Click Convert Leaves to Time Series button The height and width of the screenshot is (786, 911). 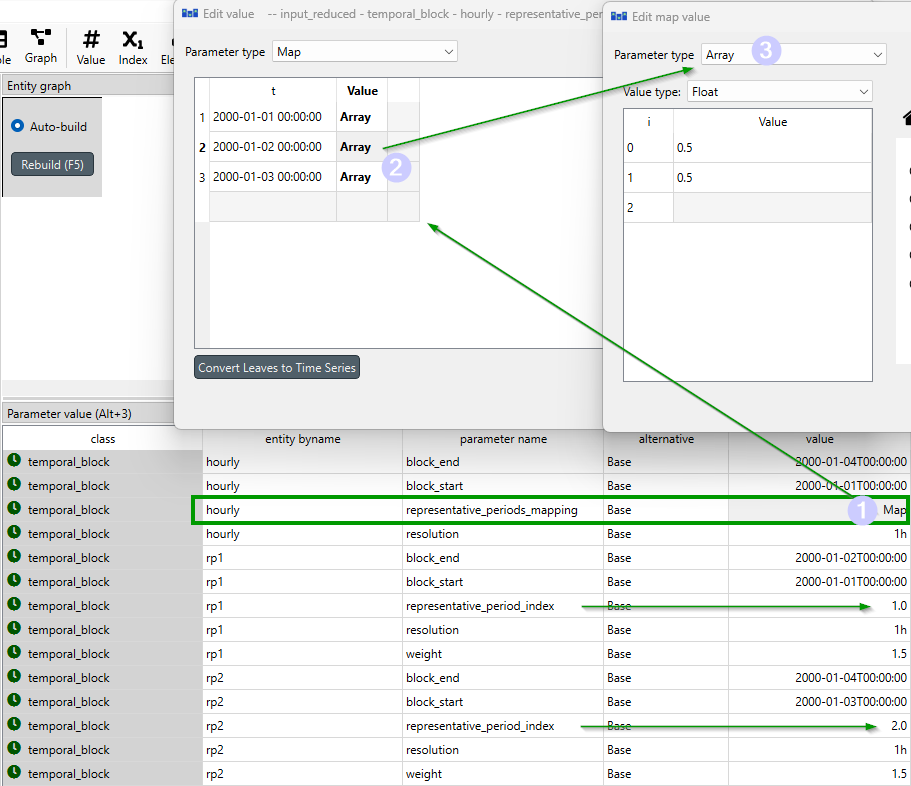tap(277, 367)
